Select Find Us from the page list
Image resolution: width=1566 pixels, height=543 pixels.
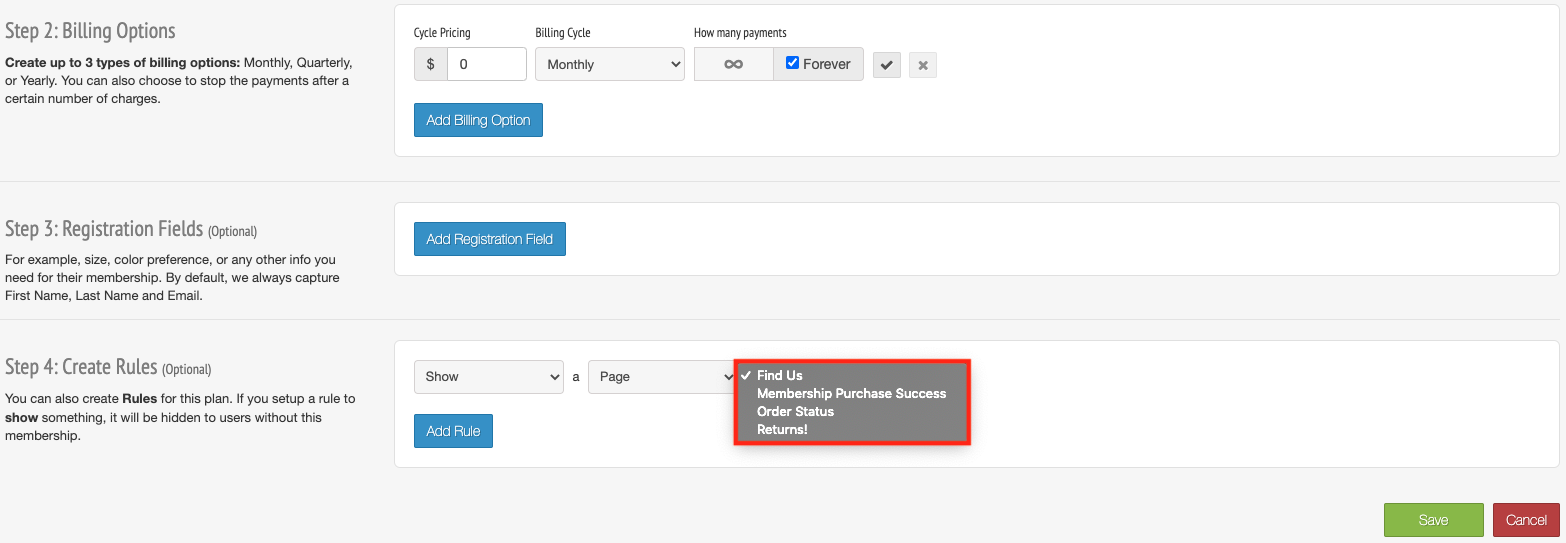coord(779,376)
